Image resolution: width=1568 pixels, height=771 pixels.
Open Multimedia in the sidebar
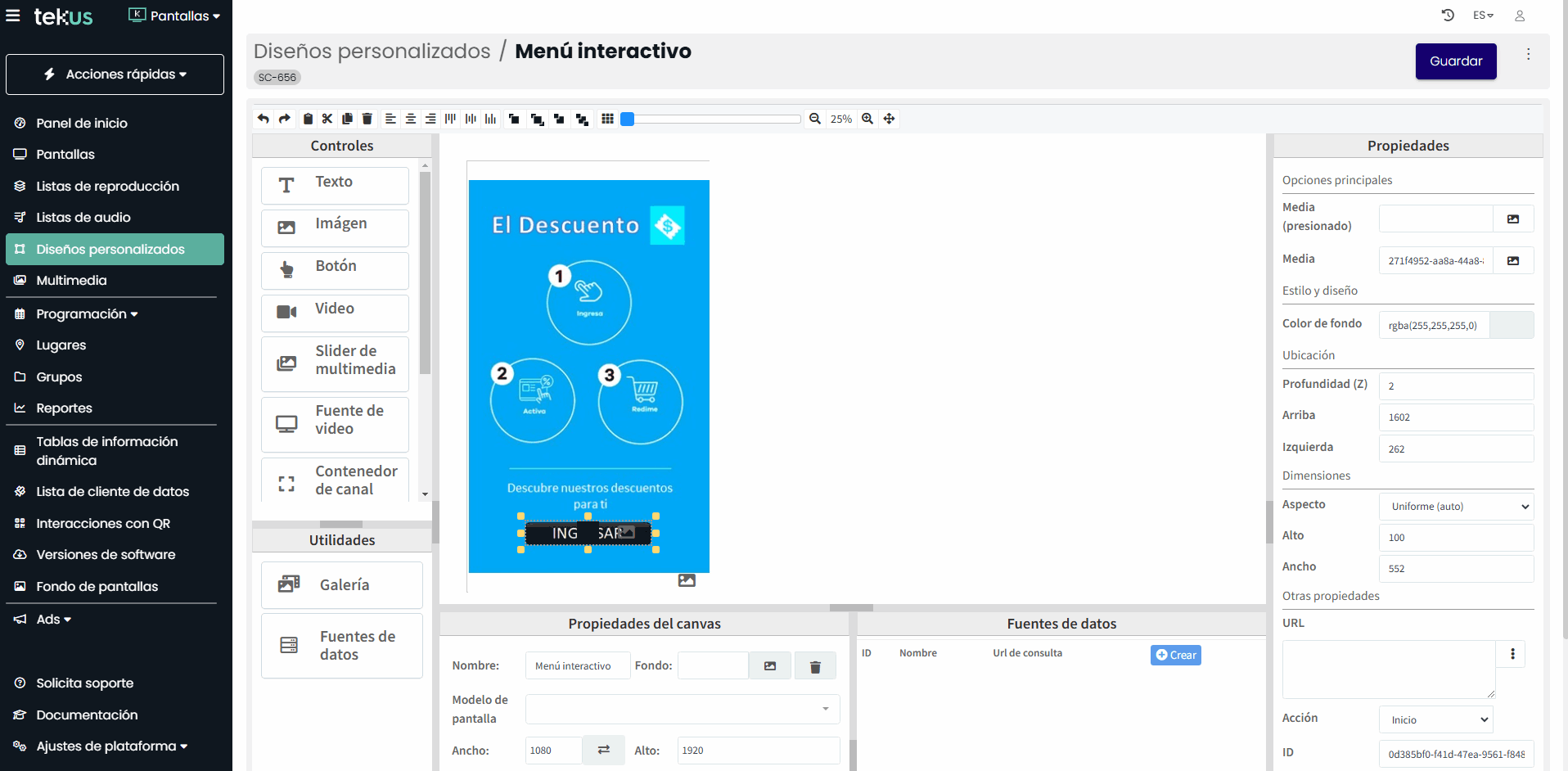coord(71,281)
